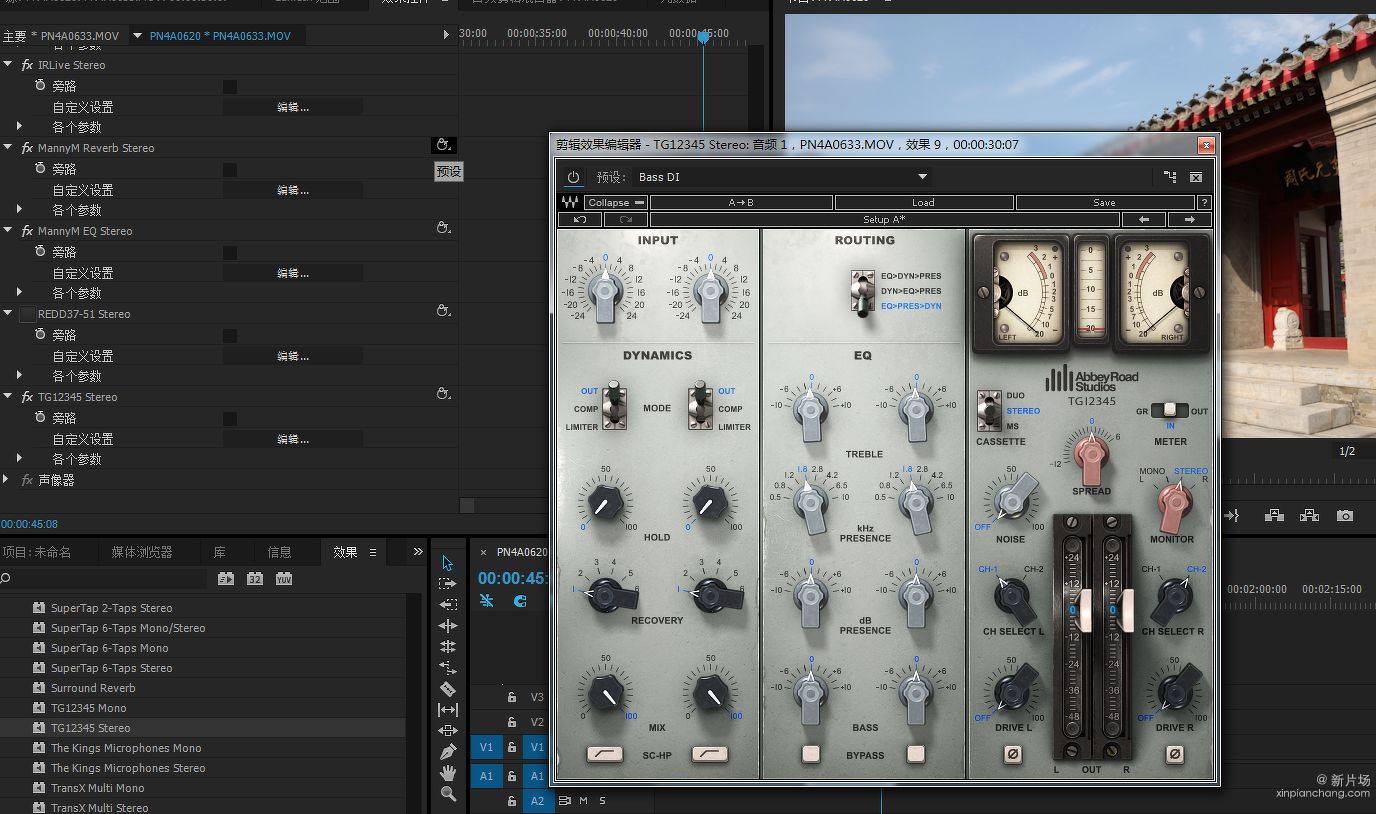Switch to the 库 tab
This screenshot has width=1376, height=814.
click(219, 552)
